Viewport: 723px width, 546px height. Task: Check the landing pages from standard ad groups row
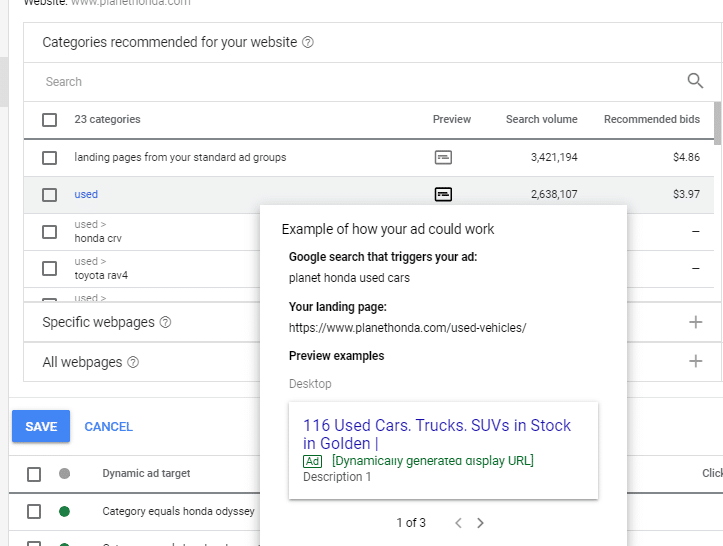tap(50, 158)
